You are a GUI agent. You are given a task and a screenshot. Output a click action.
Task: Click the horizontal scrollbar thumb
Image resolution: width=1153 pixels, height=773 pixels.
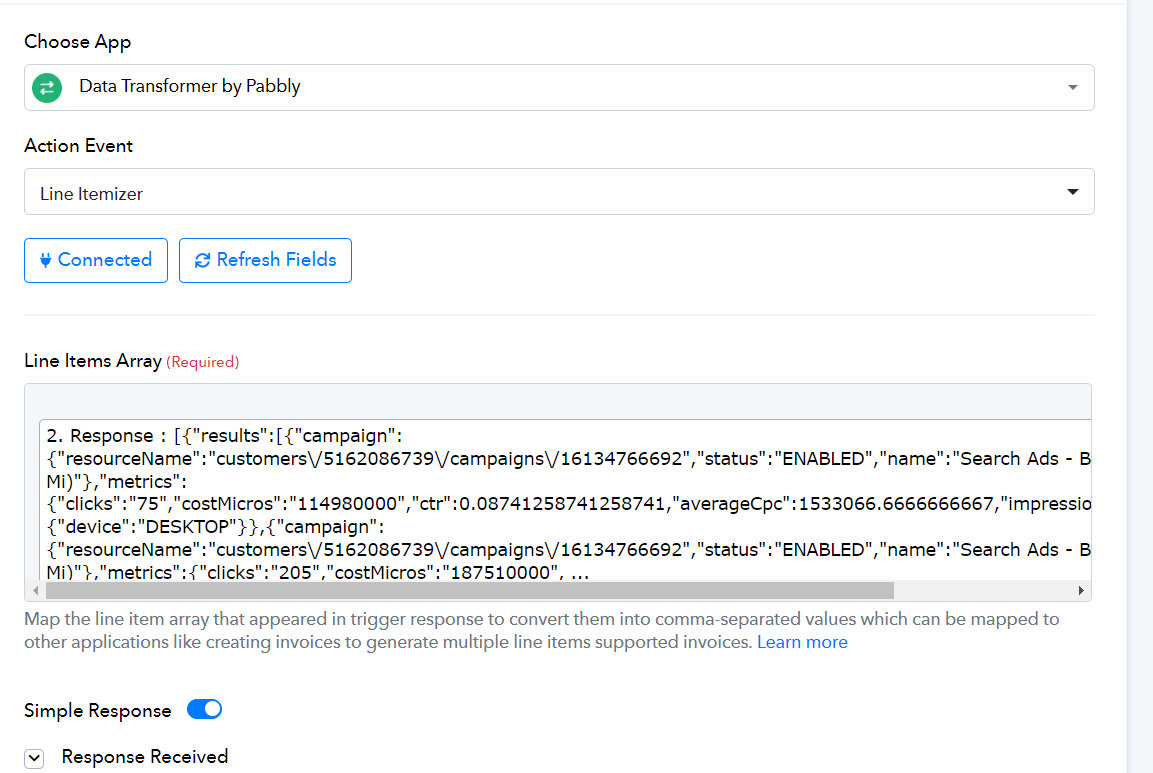click(470, 591)
